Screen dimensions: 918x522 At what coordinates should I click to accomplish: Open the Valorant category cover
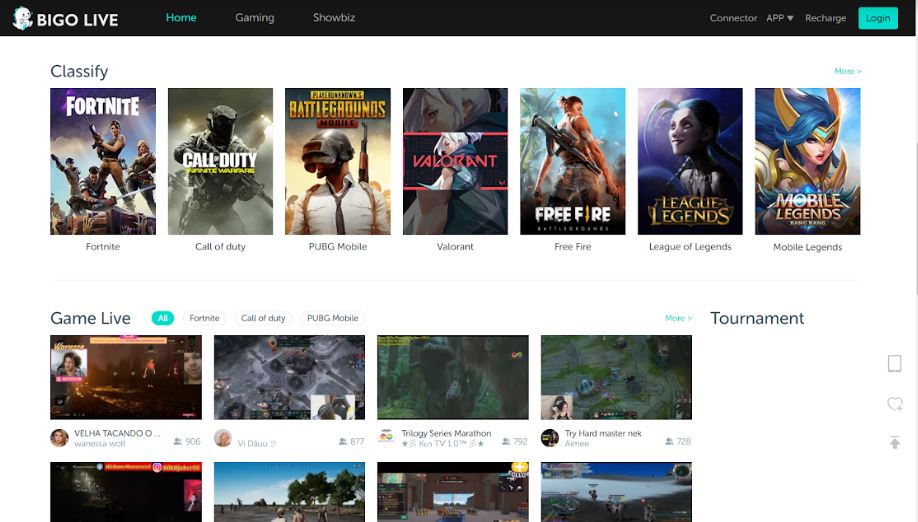pyautogui.click(x=455, y=161)
